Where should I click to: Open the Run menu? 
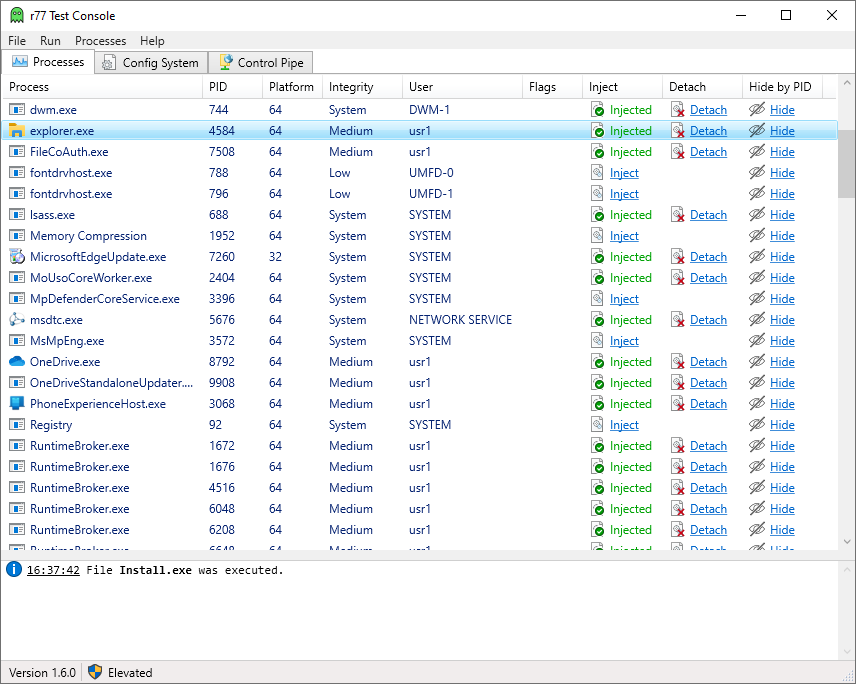coord(50,41)
